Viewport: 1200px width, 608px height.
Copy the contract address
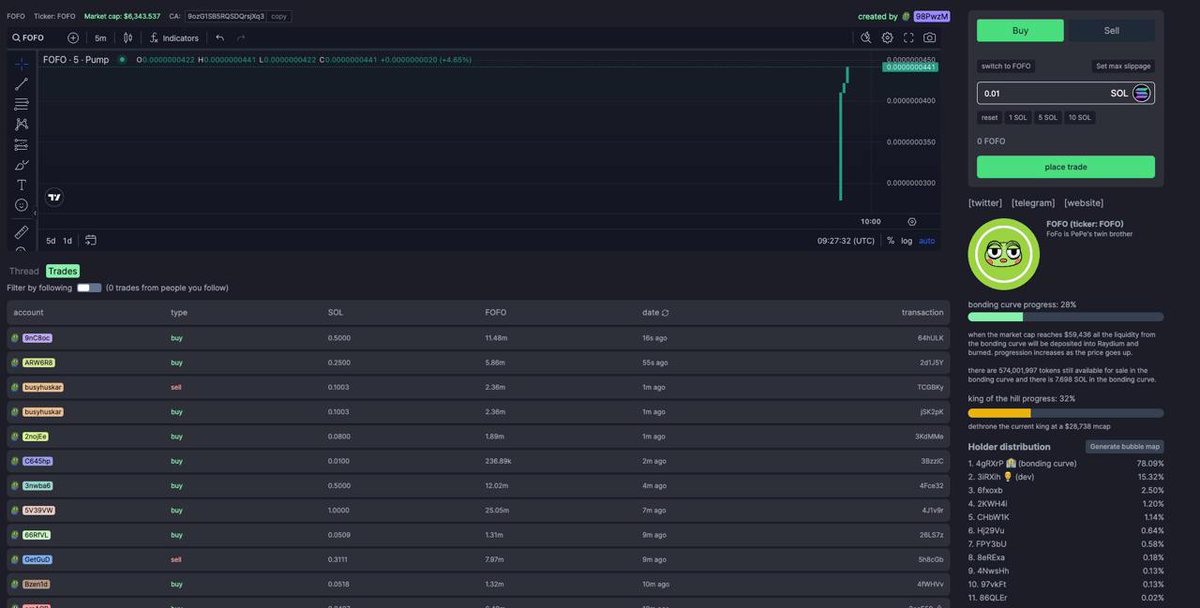280,16
